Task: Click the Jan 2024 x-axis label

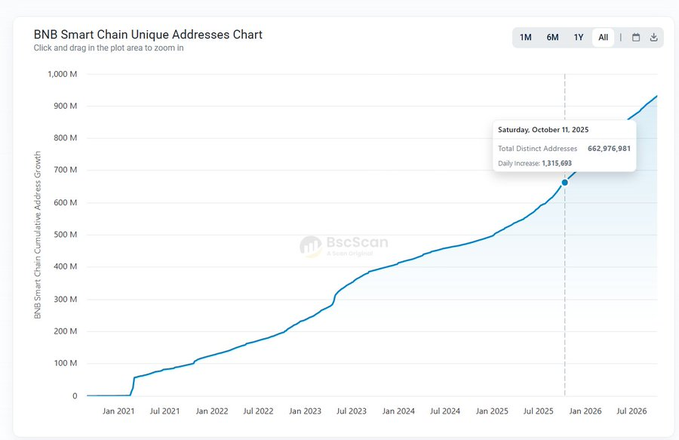Action: 398,411
